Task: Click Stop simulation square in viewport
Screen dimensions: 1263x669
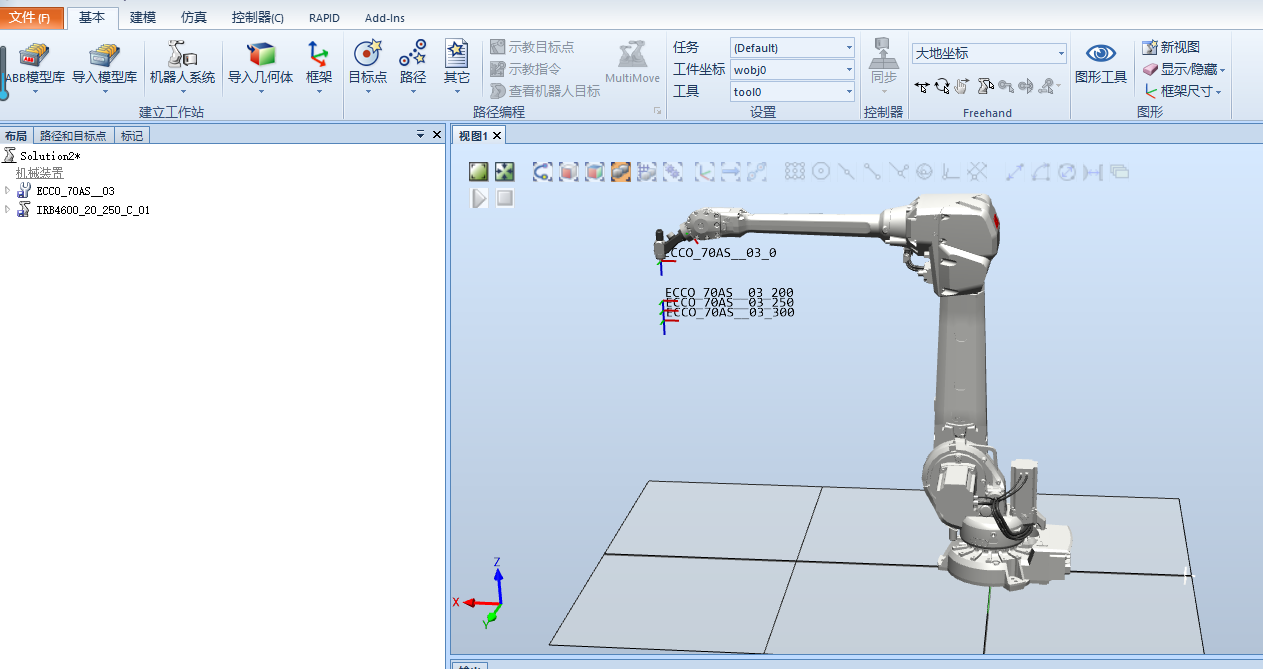Action: [x=505, y=198]
